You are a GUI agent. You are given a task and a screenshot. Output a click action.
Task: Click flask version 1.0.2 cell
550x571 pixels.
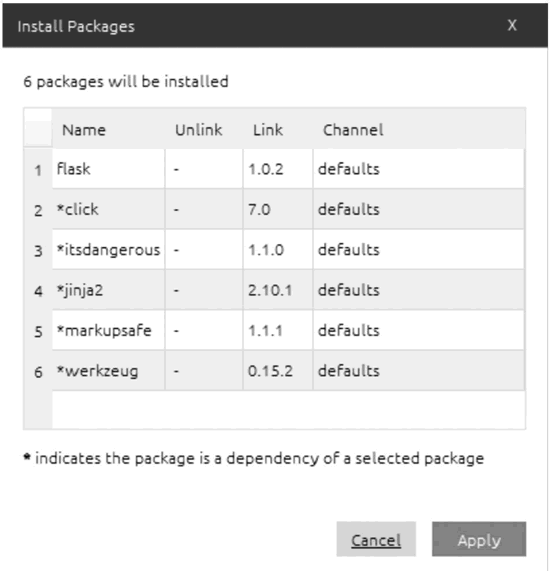click(x=278, y=169)
